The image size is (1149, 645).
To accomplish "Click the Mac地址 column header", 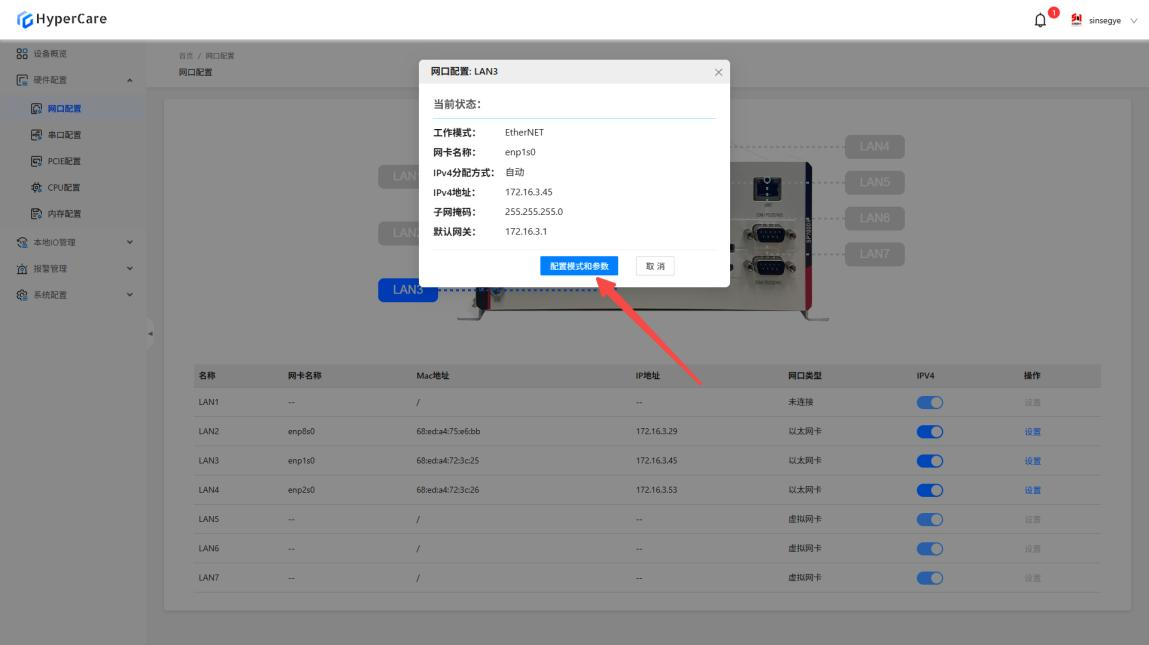I will [432, 376].
